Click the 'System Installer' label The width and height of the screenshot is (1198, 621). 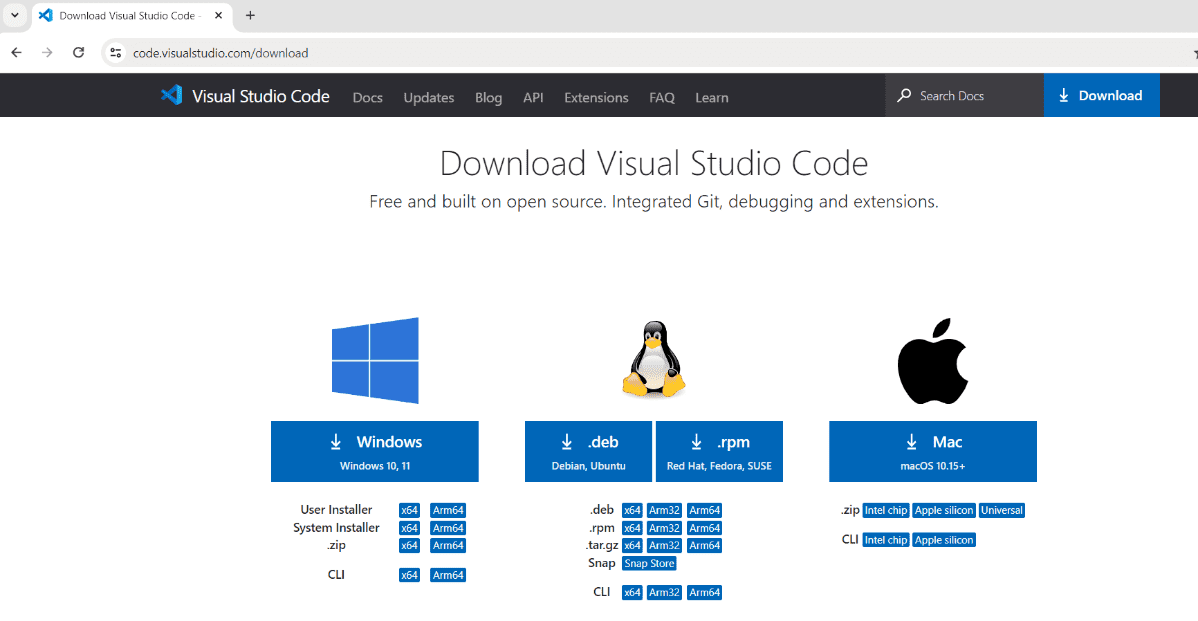tap(336, 528)
